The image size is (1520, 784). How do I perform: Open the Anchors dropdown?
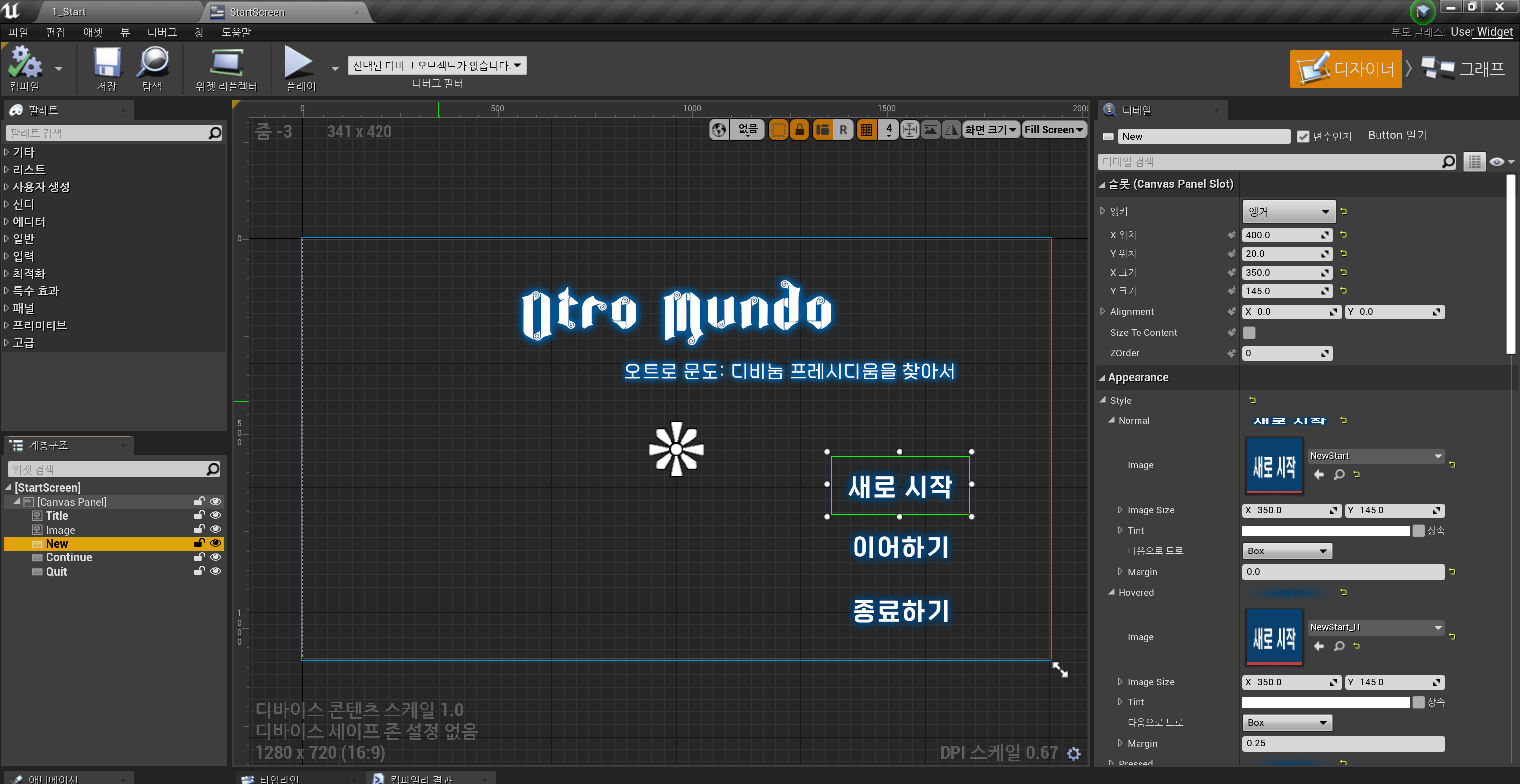(1289, 212)
